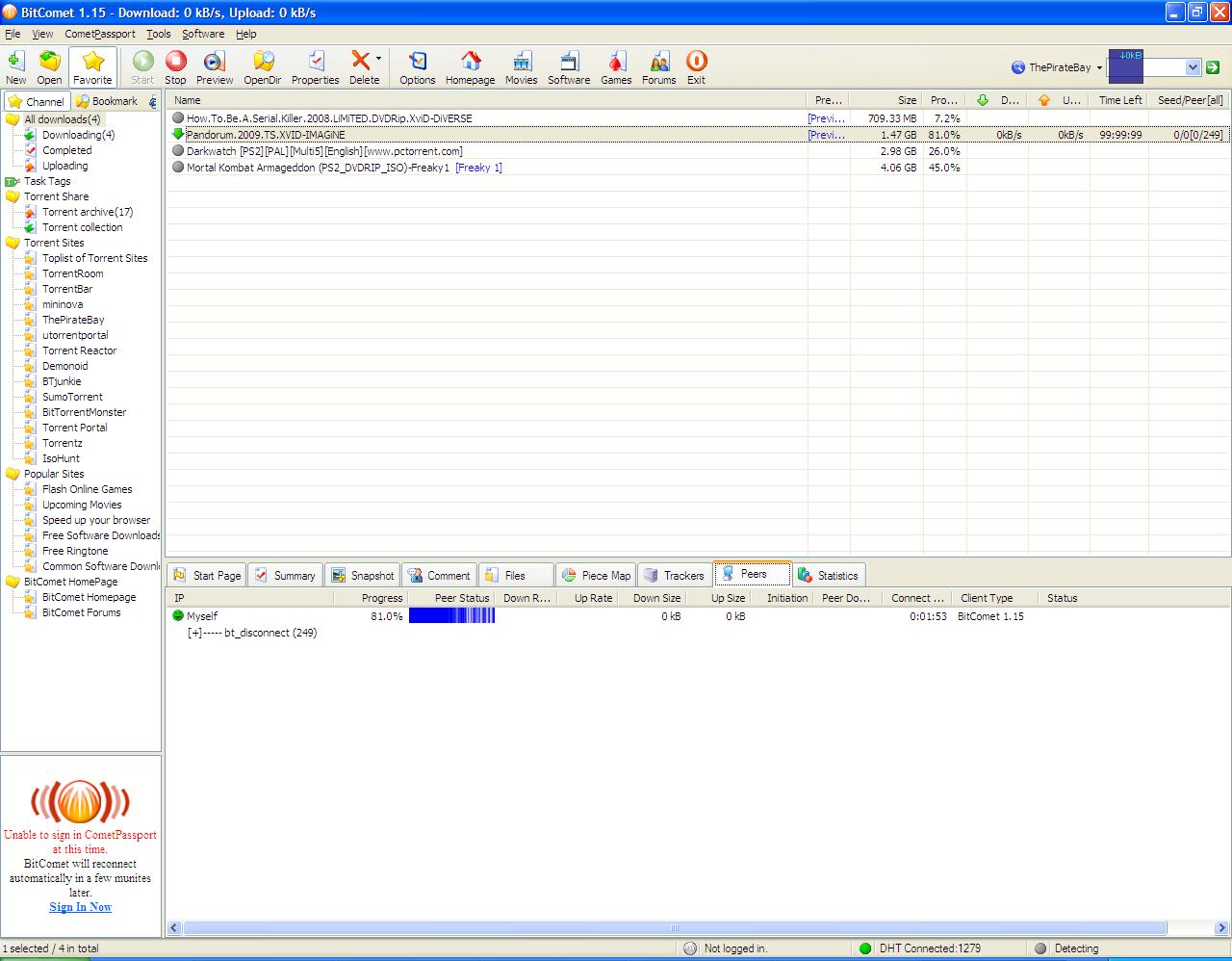Click the Peer Status bar for Myself
Image resolution: width=1232 pixels, height=961 pixels.
tap(451, 616)
